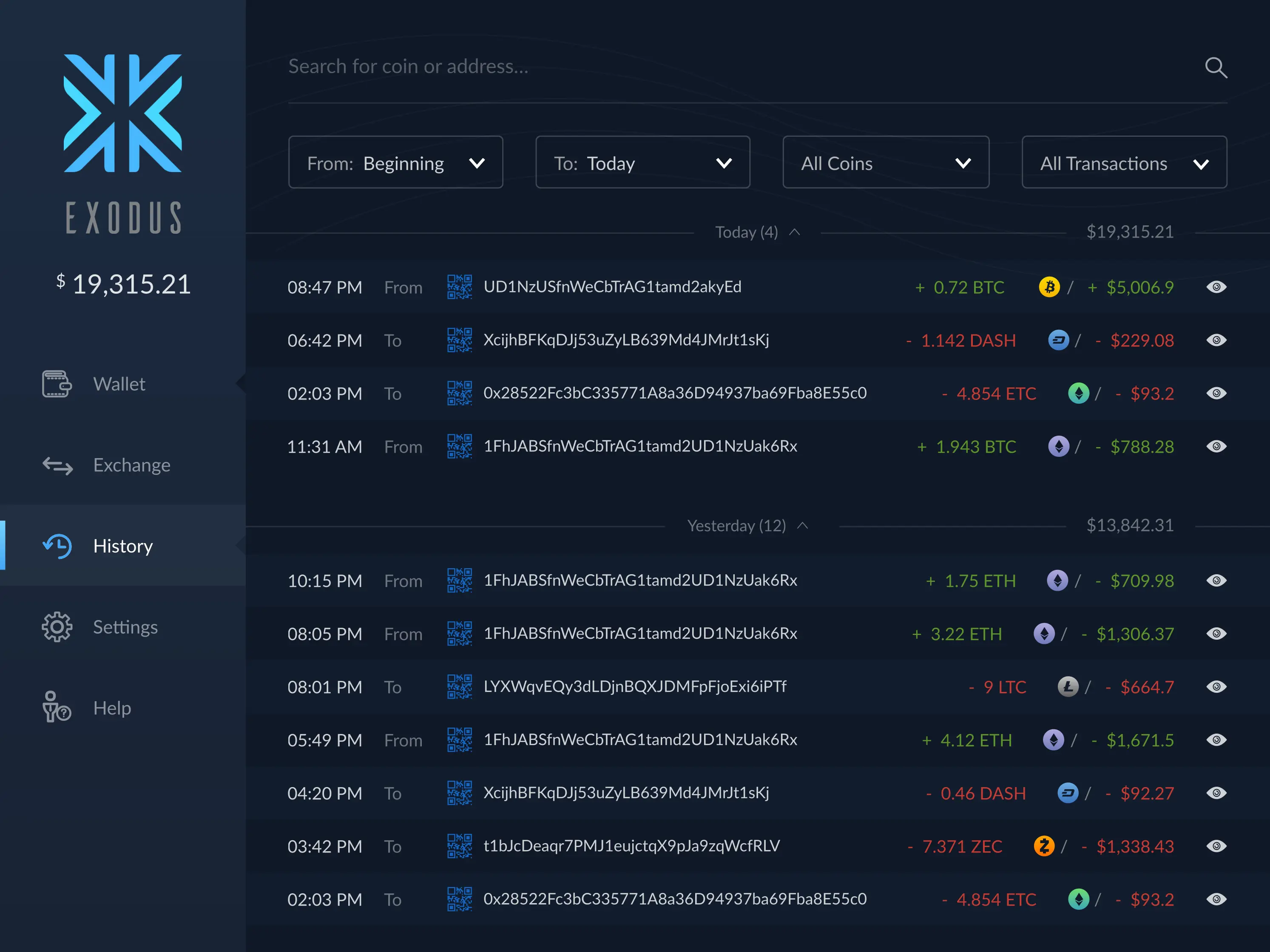The image size is (1270, 952).
Task: Click the Zcash icon in 03:42 PM row
Action: click(1044, 846)
